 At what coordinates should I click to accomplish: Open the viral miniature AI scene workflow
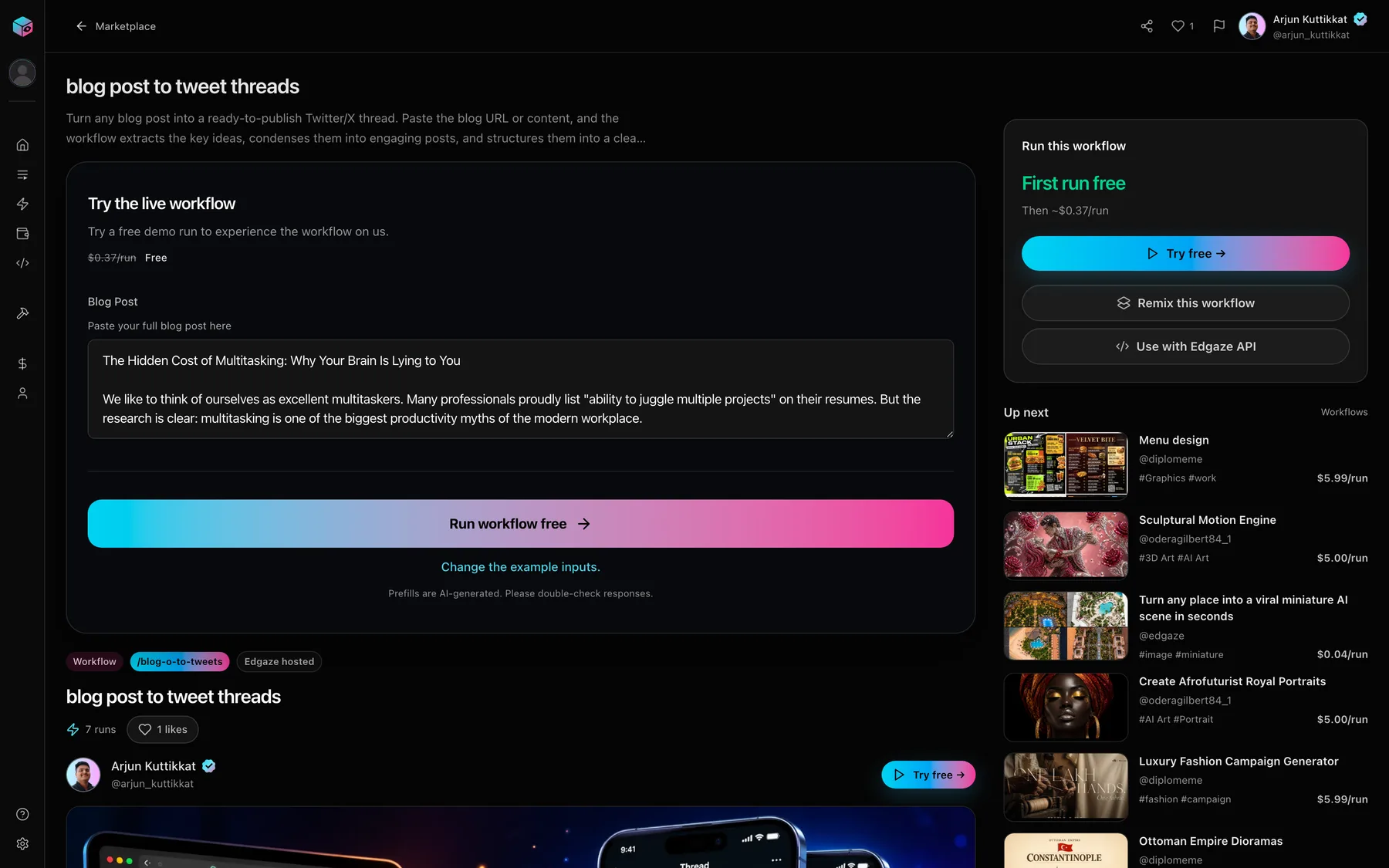pyautogui.click(x=1185, y=626)
